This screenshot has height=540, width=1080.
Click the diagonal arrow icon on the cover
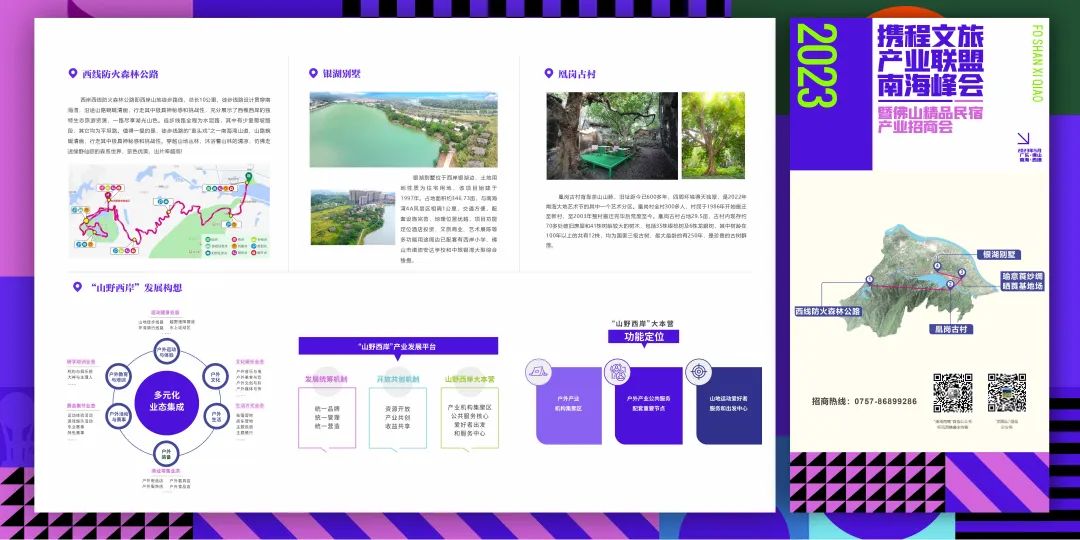click(x=1023, y=141)
